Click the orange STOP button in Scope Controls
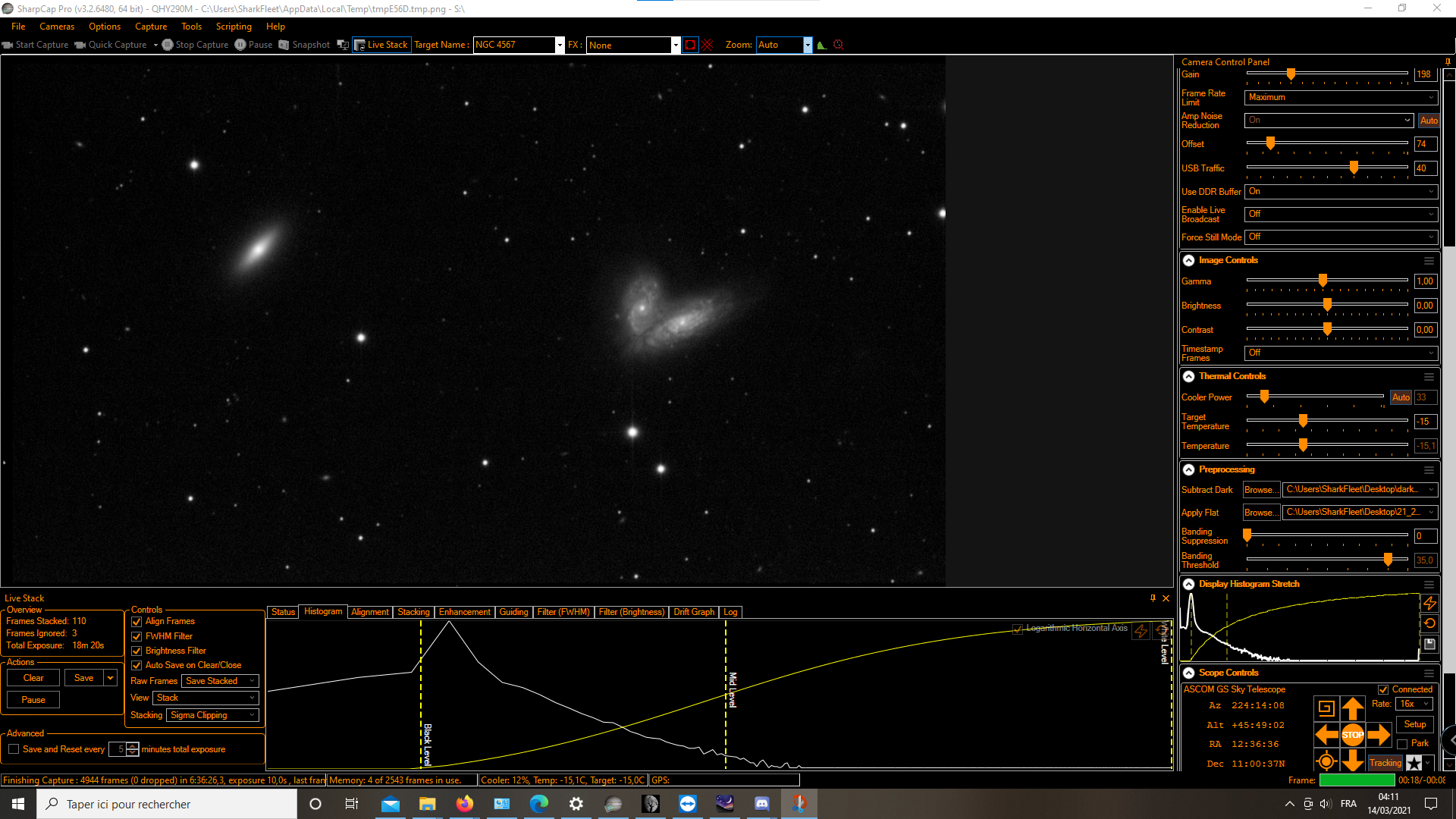The width and height of the screenshot is (1456, 819). [1352, 734]
